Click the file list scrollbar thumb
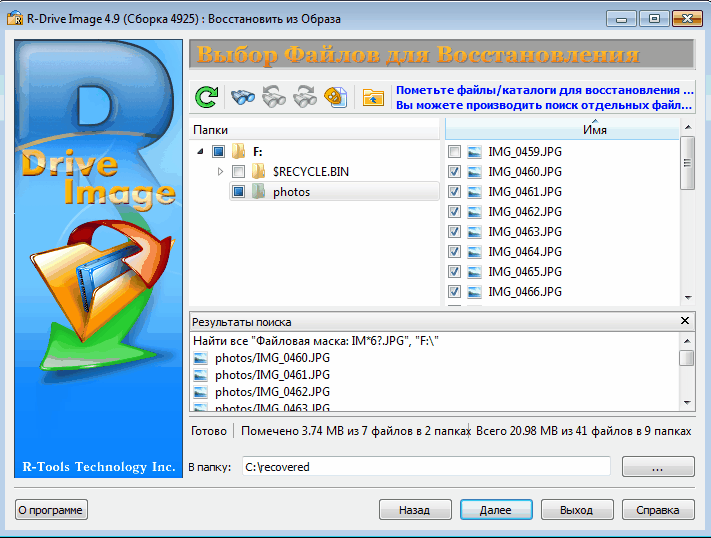Viewport: 711px width, 538px height. 688,163
